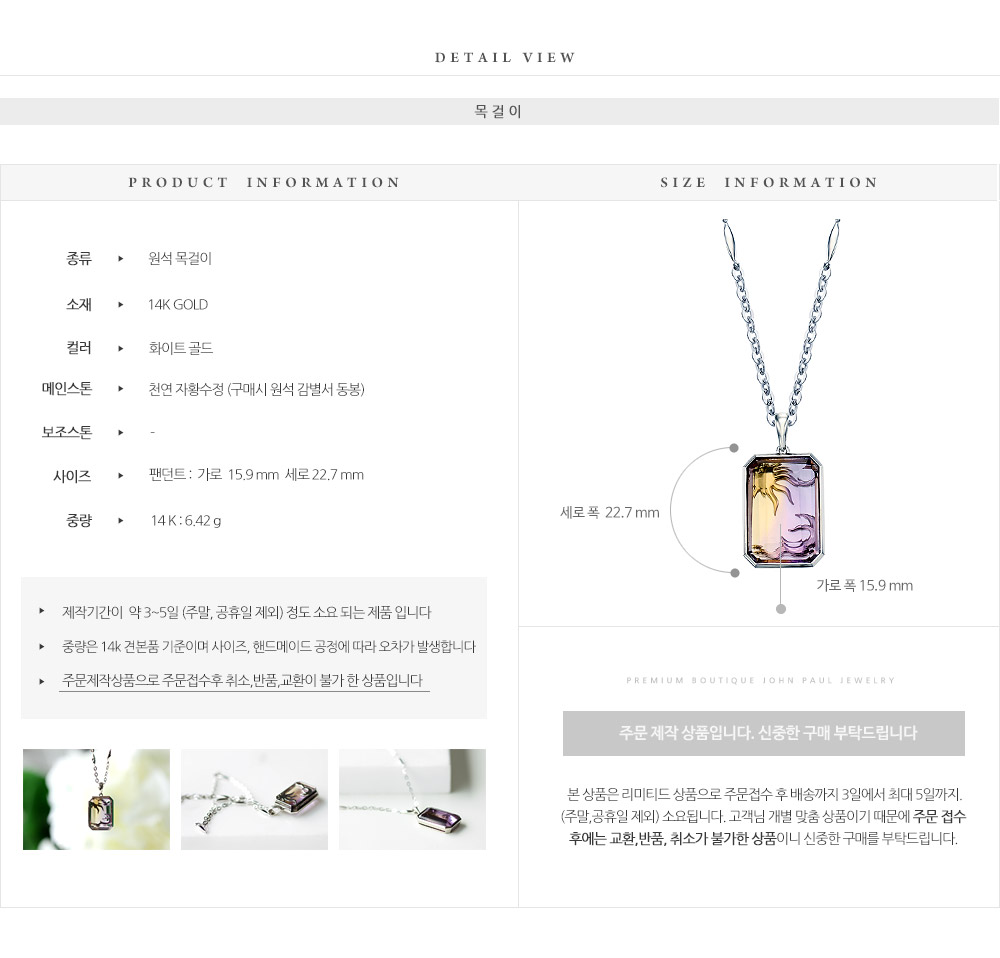
Task: Open the purple pendant side-view thumbnail
Action: (x=412, y=799)
